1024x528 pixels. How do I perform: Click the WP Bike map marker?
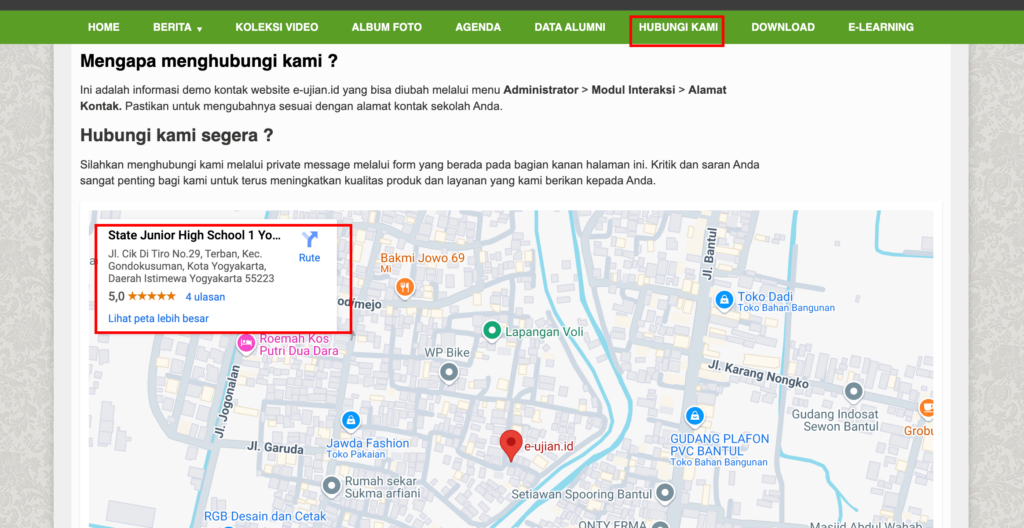tap(449, 373)
